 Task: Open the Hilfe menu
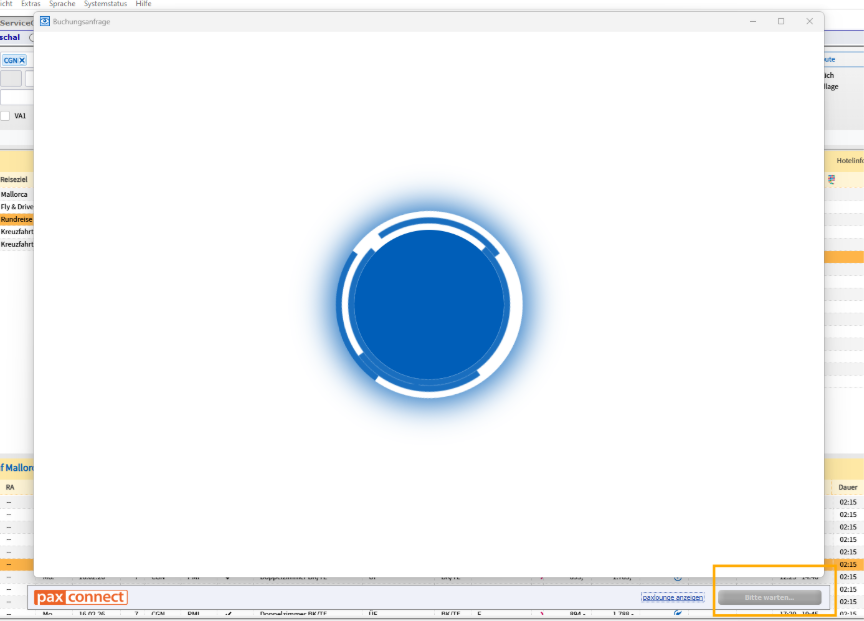tap(143, 3)
